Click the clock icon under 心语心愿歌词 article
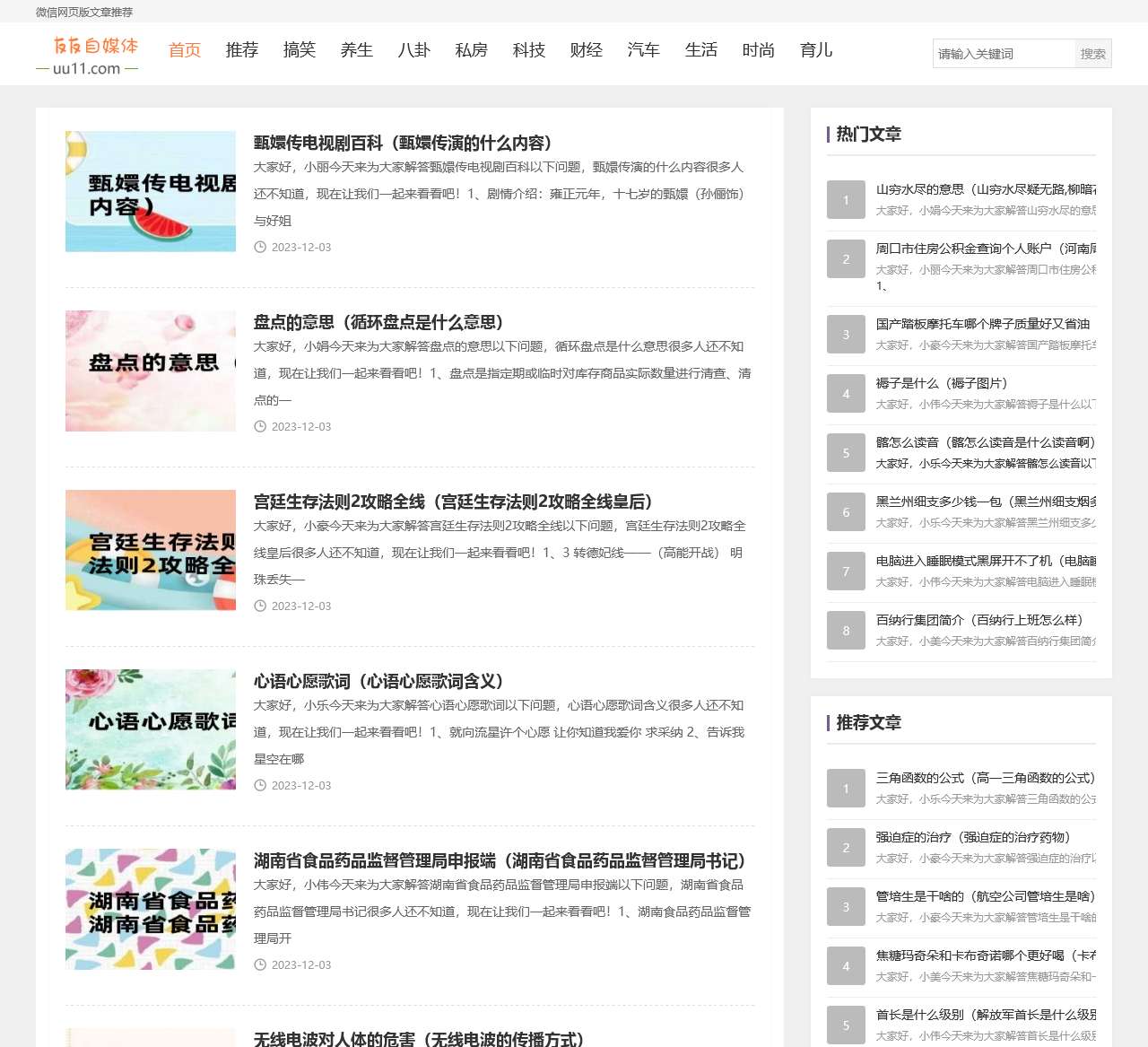 [260, 785]
